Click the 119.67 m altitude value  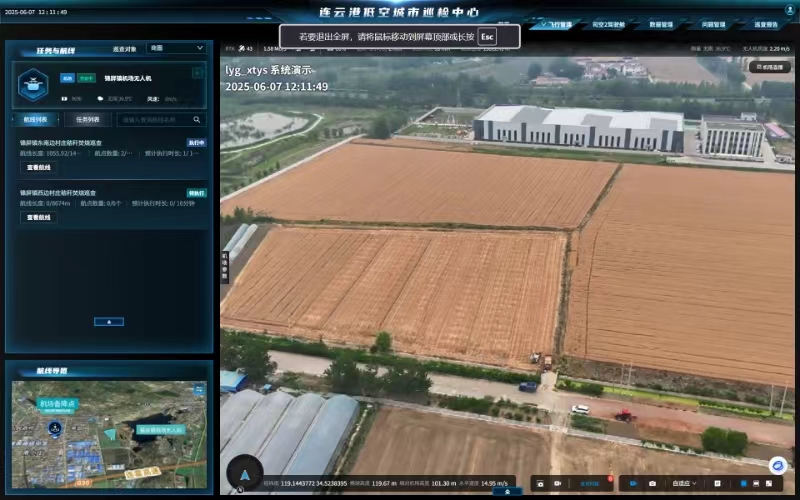click(x=384, y=483)
